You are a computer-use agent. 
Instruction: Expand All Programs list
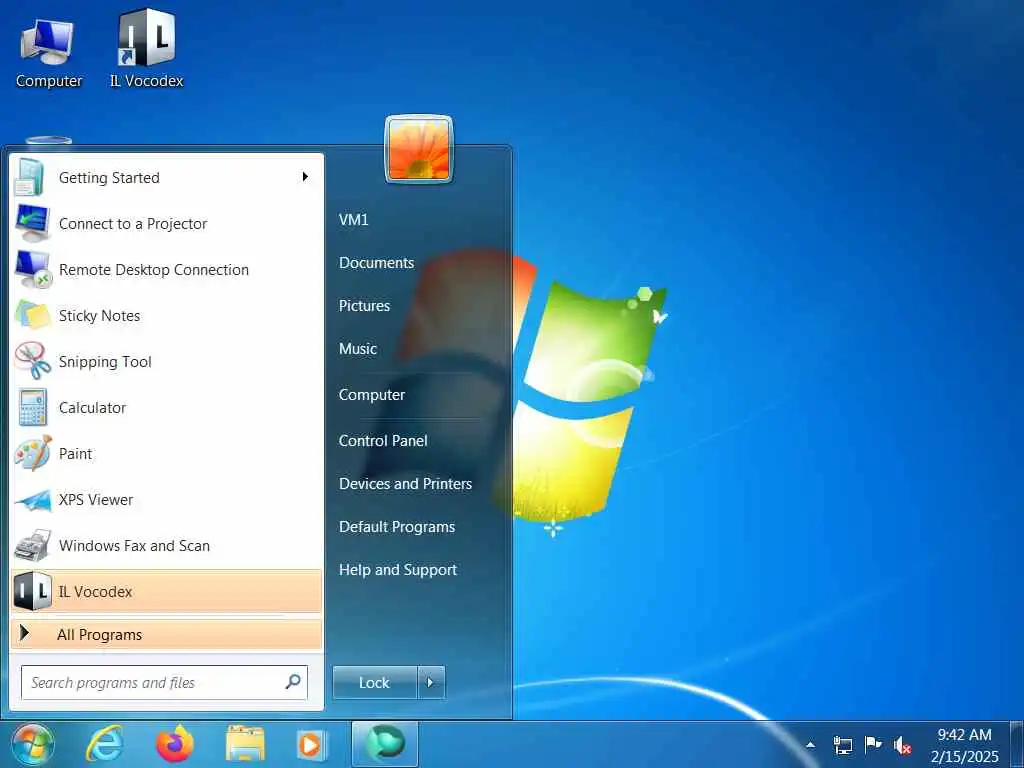[167, 634]
